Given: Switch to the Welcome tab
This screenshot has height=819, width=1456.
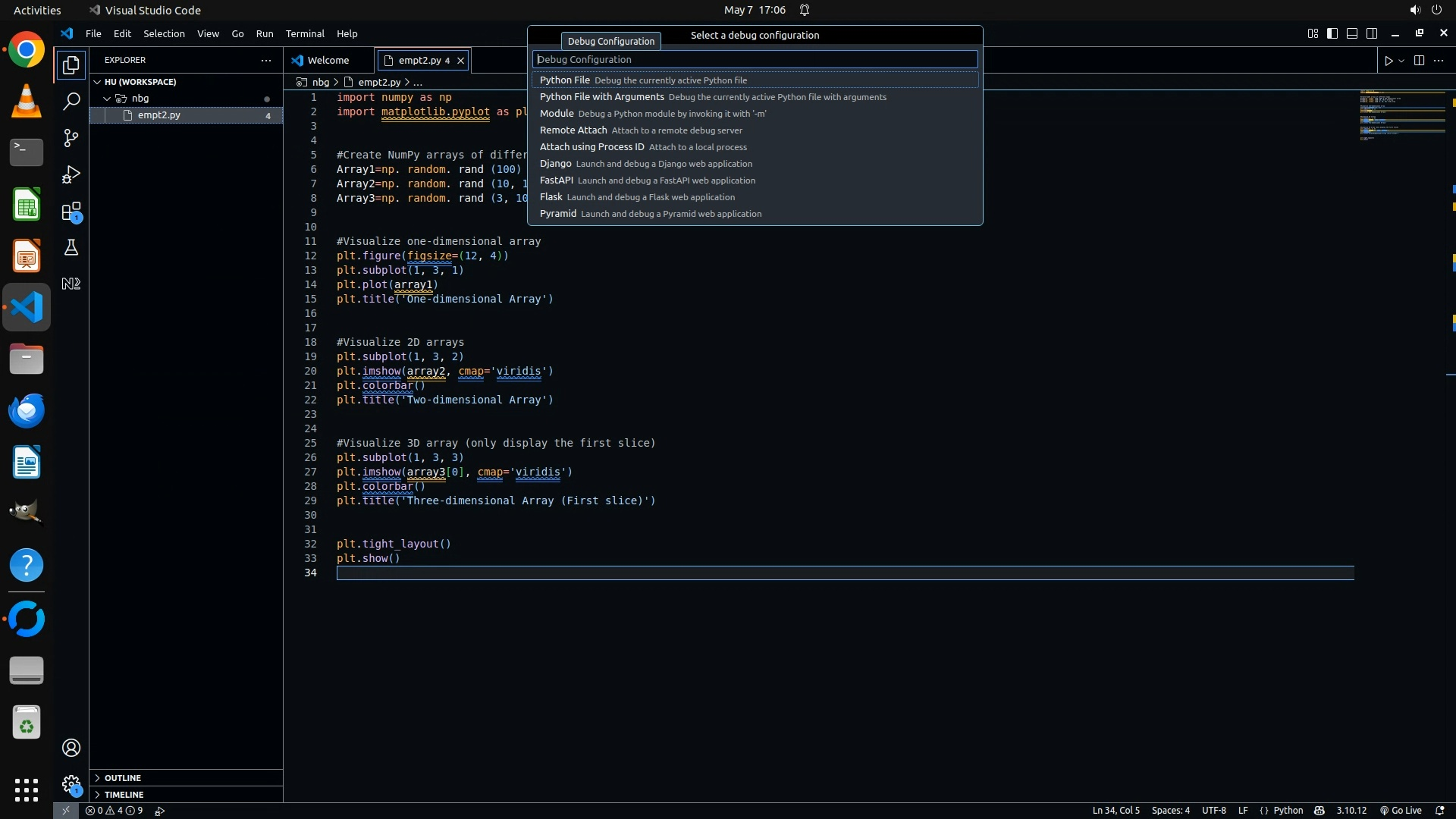Looking at the screenshot, I should click(x=328, y=60).
